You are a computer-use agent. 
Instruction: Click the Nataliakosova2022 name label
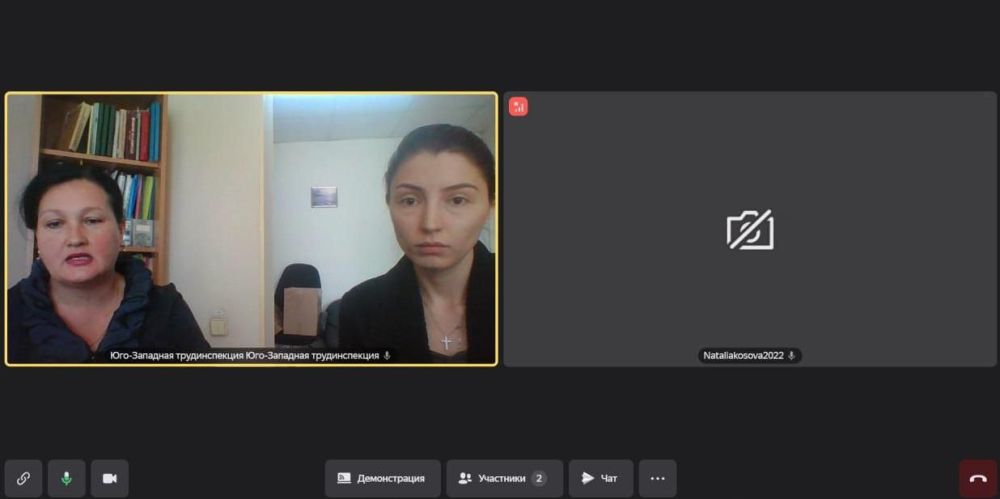[742, 355]
